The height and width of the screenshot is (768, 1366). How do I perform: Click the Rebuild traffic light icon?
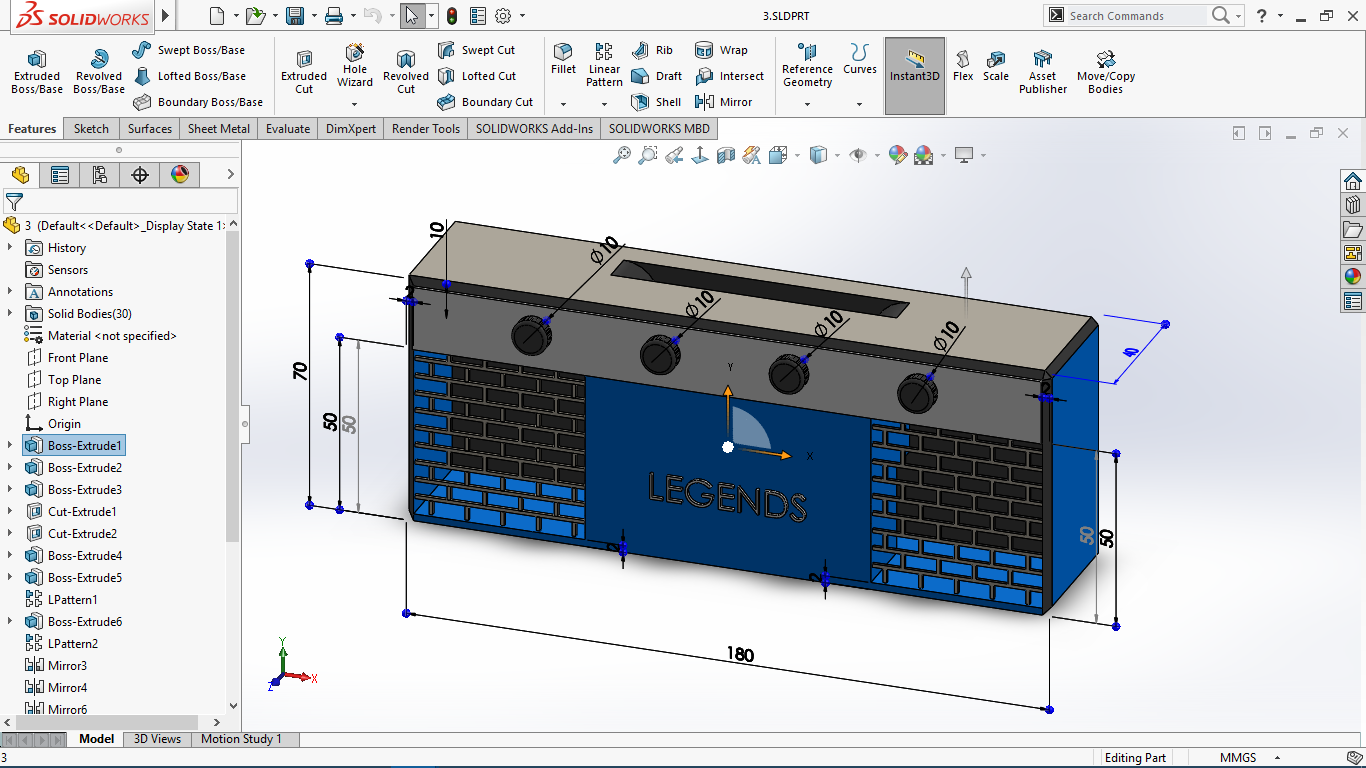pos(452,16)
